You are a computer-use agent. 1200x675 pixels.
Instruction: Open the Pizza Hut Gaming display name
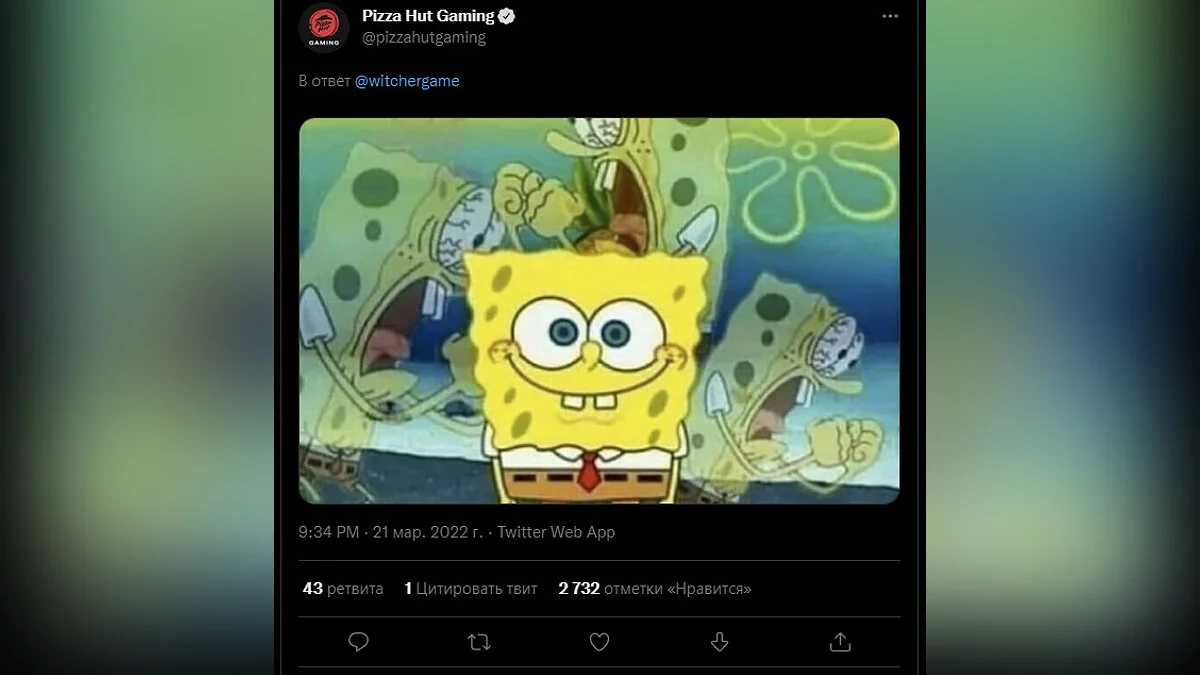click(428, 16)
